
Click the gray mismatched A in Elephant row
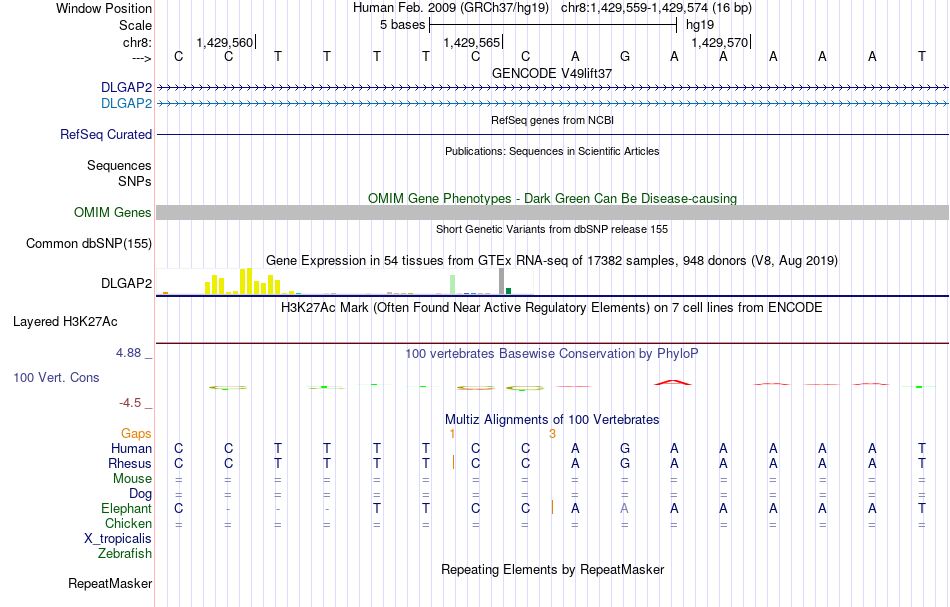click(x=625, y=508)
